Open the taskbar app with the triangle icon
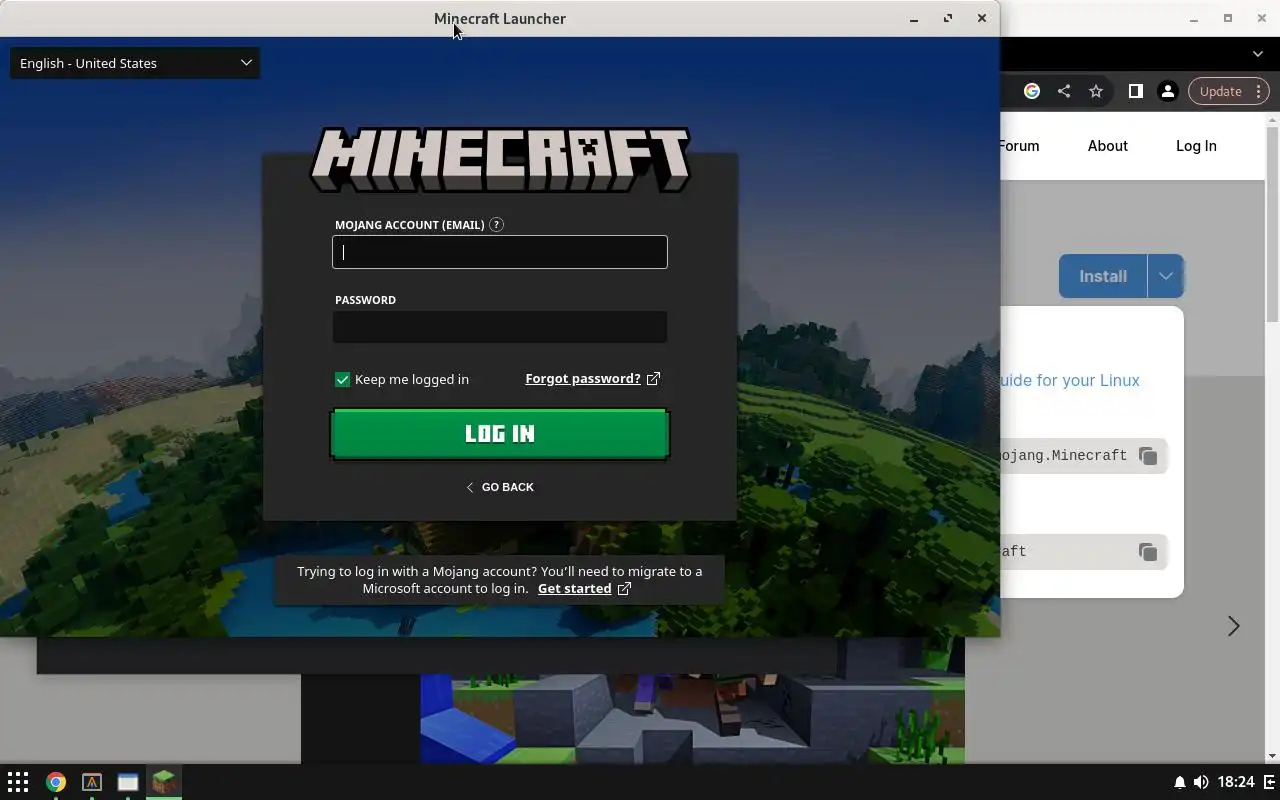 [x=92, y=782]
